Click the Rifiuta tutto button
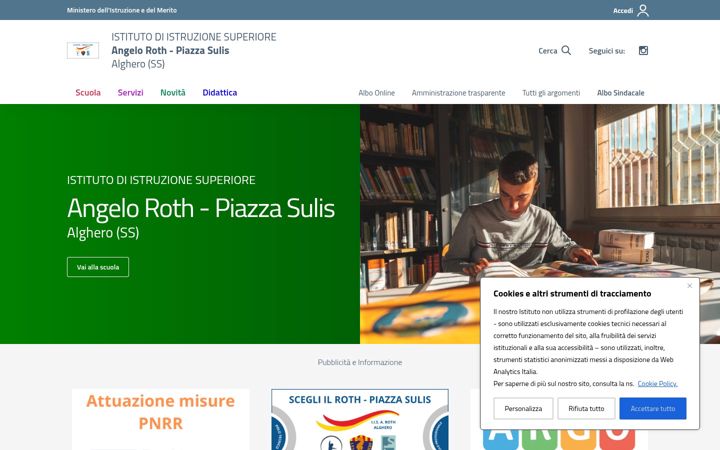Image resolution: width=720 pixels, height=450 pixels. pos(586,408)
